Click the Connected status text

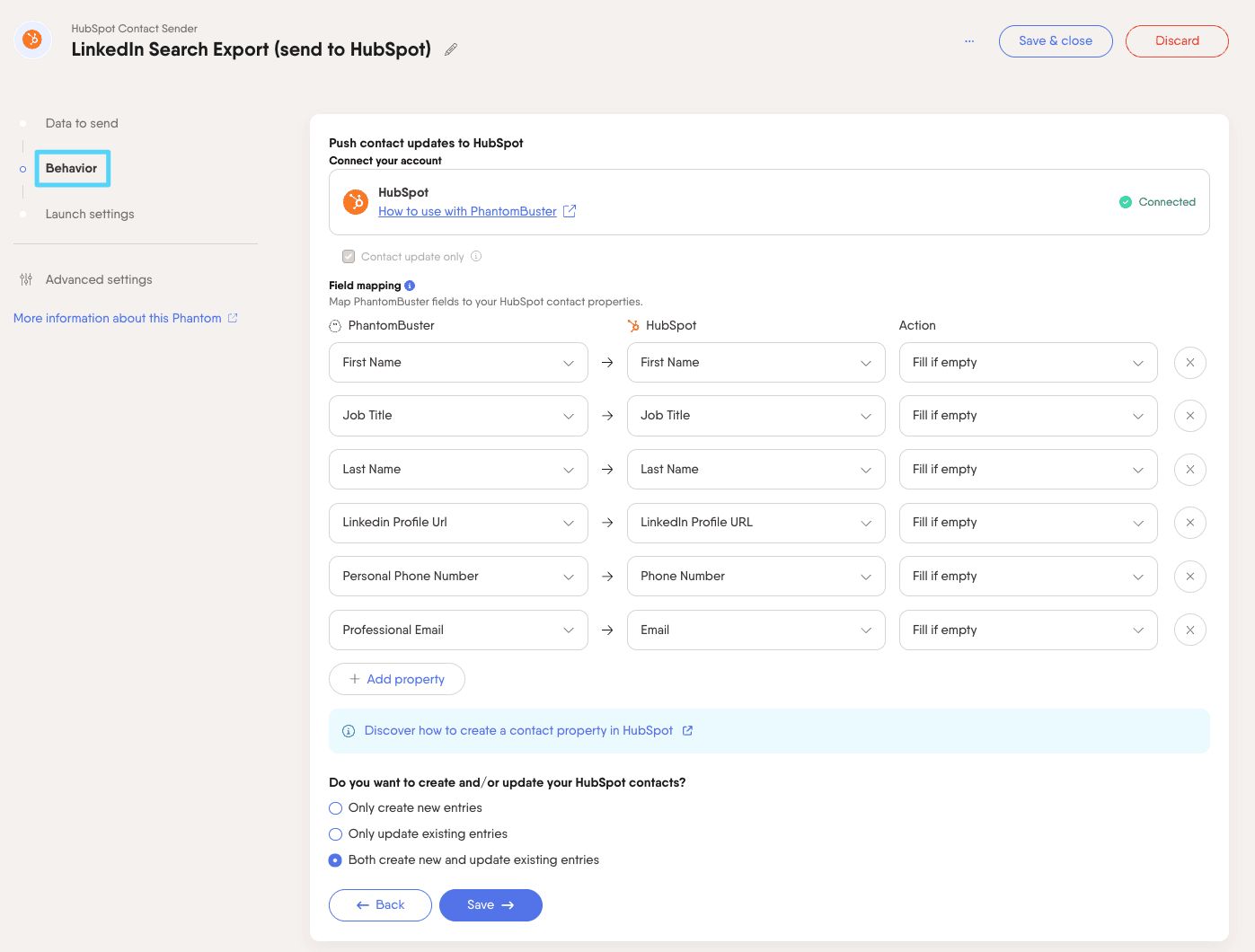coord(1167,202)
